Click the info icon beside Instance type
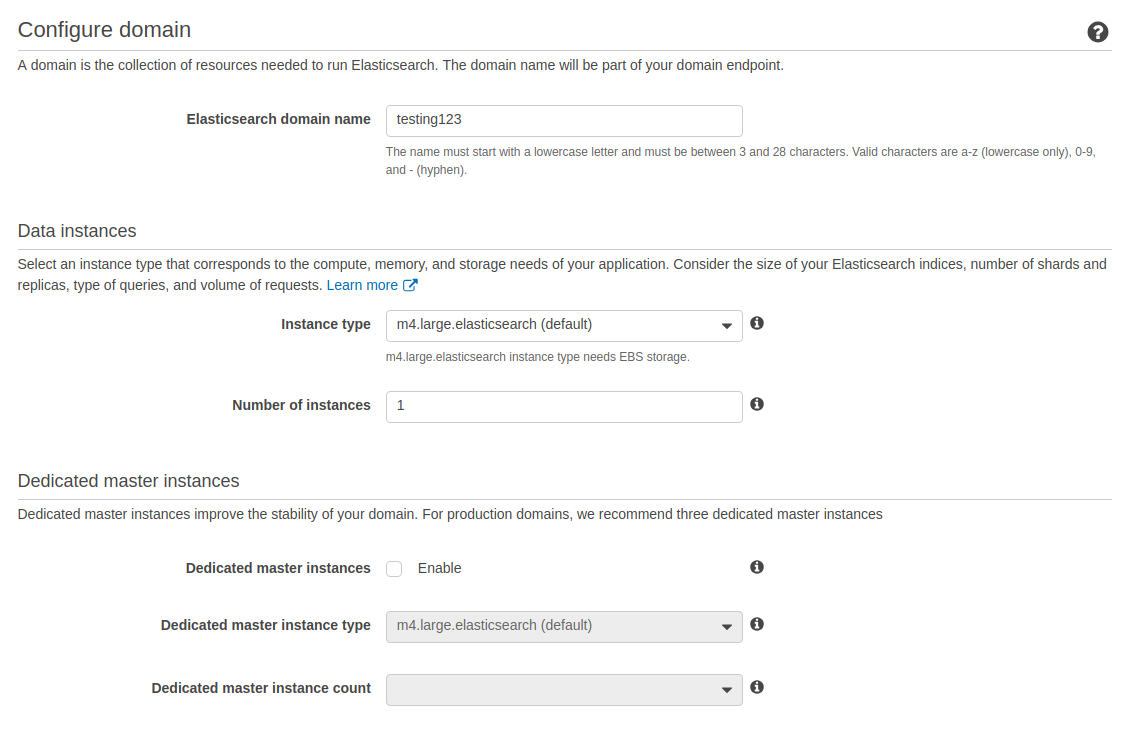Image resolution: width=1142 pixels, height=740 pixels. [757, 322]
